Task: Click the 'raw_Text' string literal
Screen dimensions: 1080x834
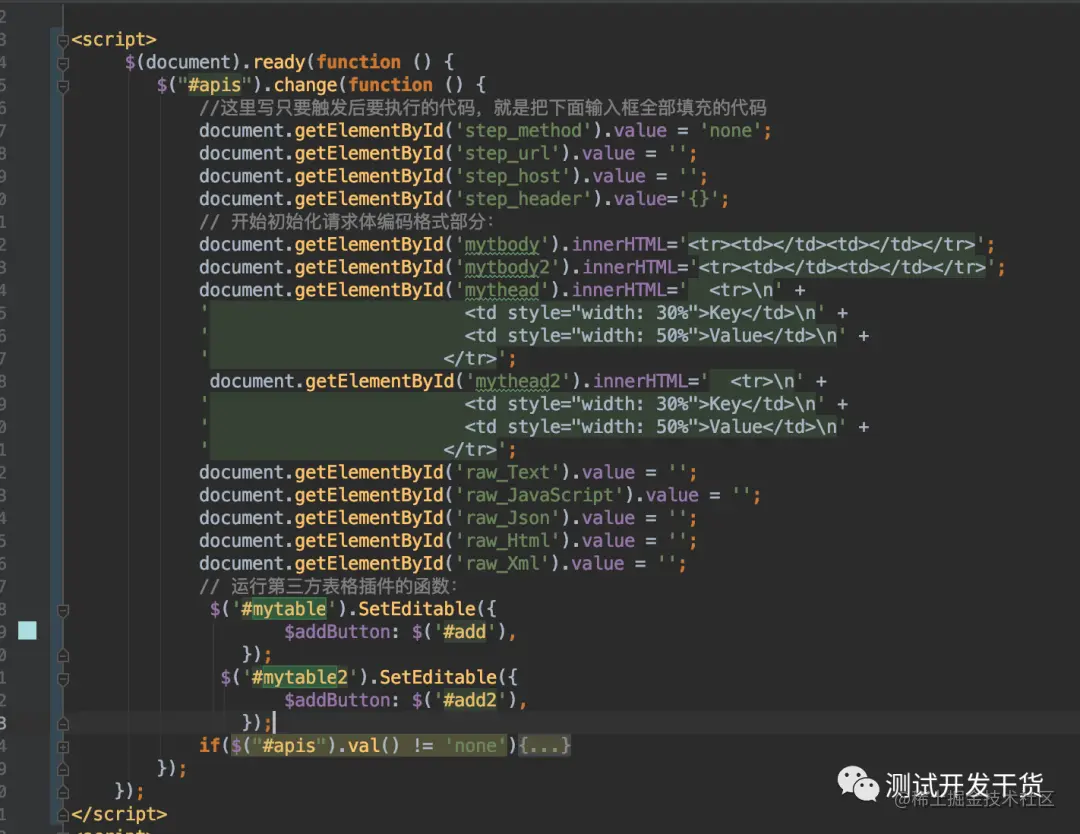Action: click(508, 472)
